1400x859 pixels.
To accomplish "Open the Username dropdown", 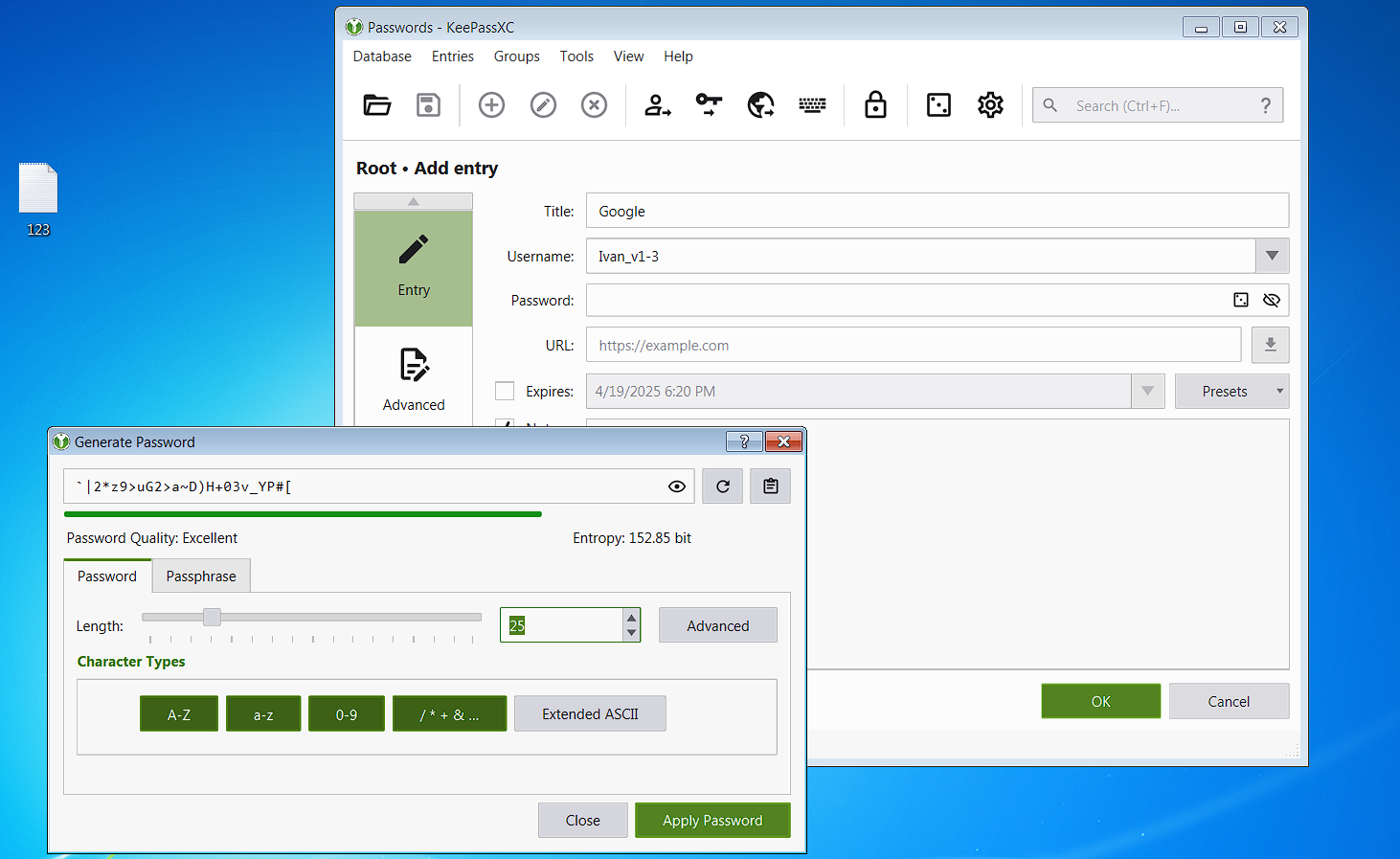I will (1272, 256).
